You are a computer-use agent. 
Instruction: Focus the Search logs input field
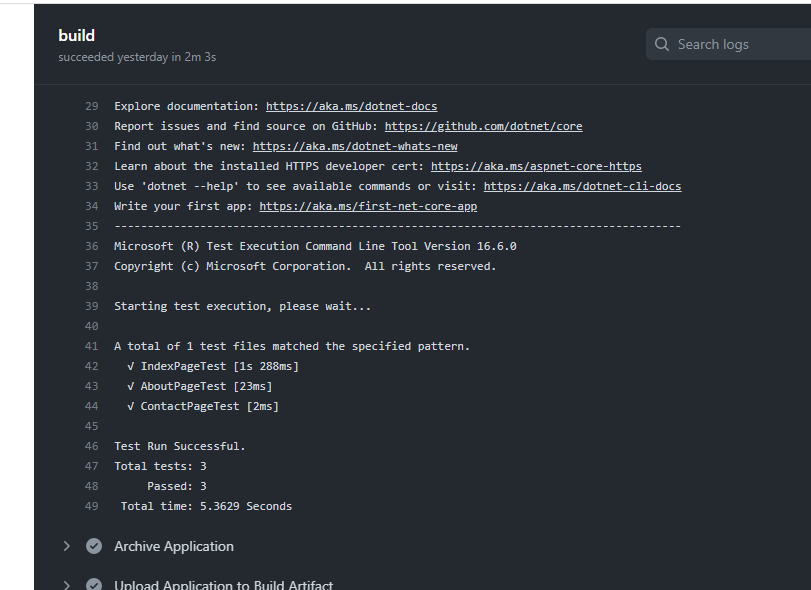(x=740, y=44)
